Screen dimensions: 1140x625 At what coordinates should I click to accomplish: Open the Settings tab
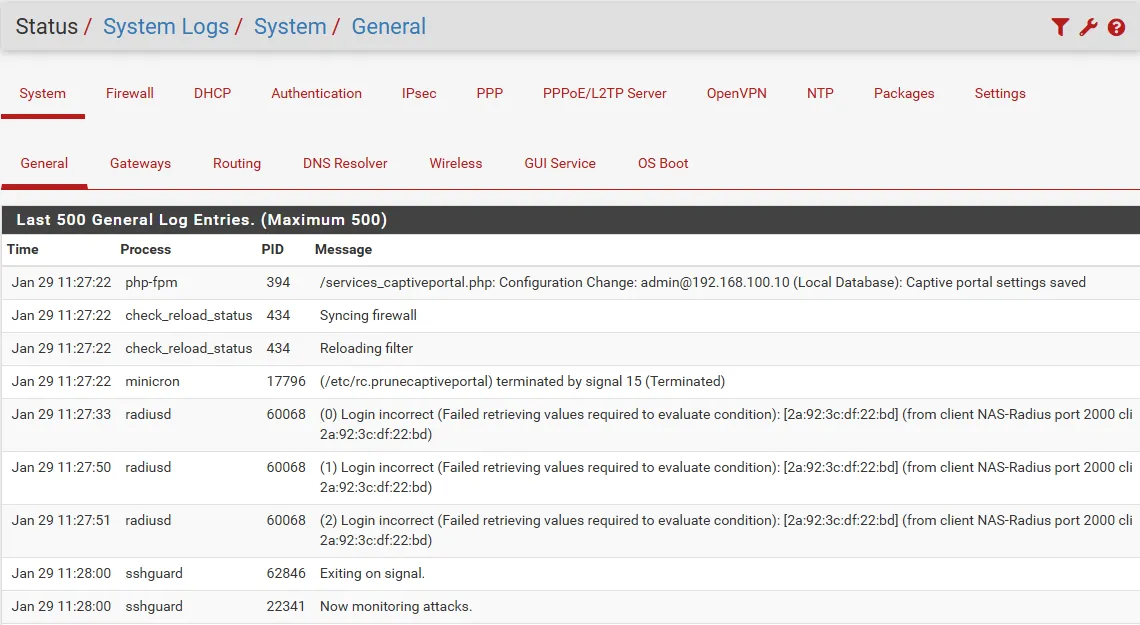(1000, 93)
